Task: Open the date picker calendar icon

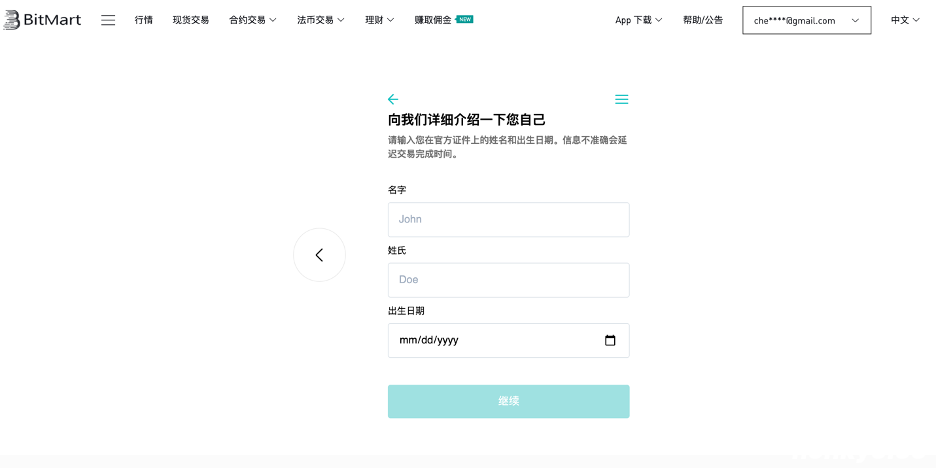Action: click(x=610, y=340)
